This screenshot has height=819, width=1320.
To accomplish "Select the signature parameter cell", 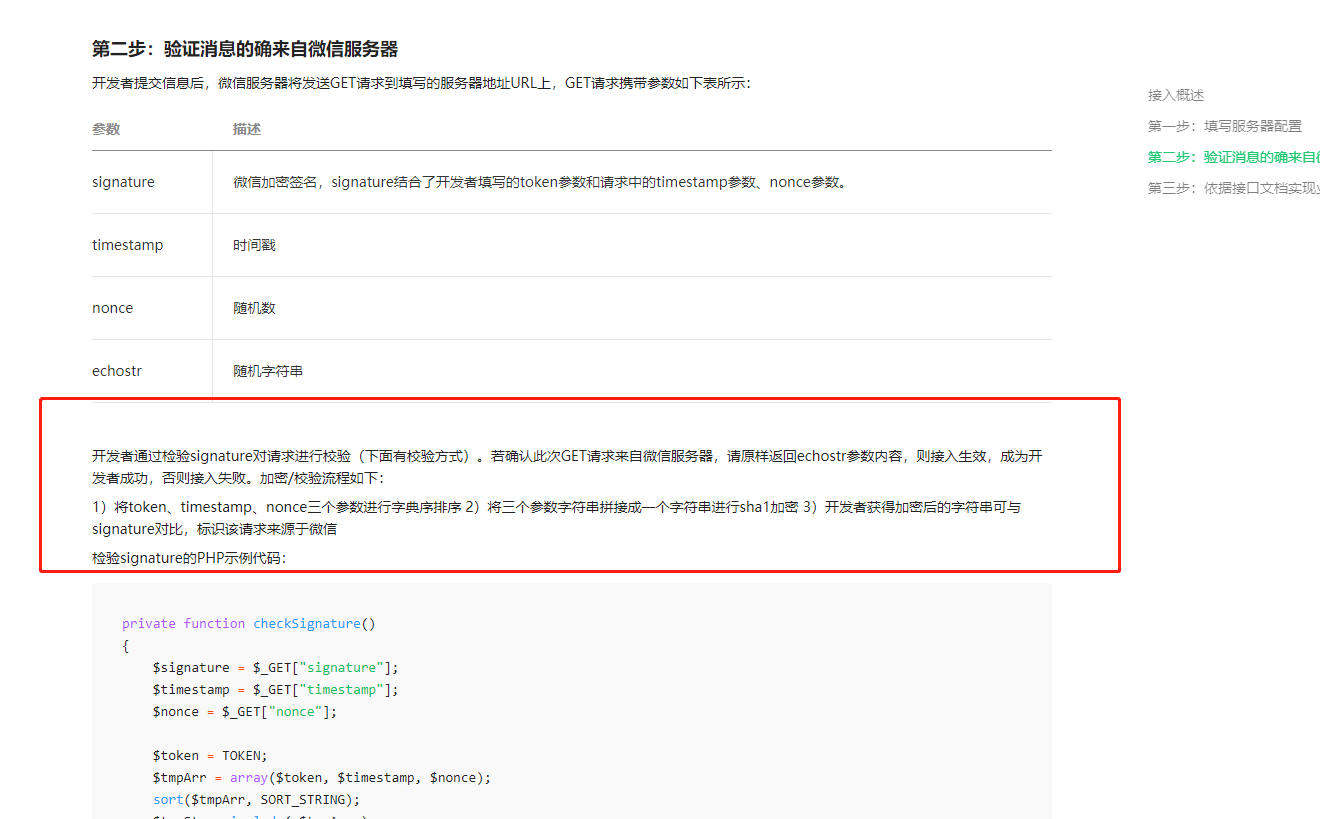I will (x=152, y=182).
